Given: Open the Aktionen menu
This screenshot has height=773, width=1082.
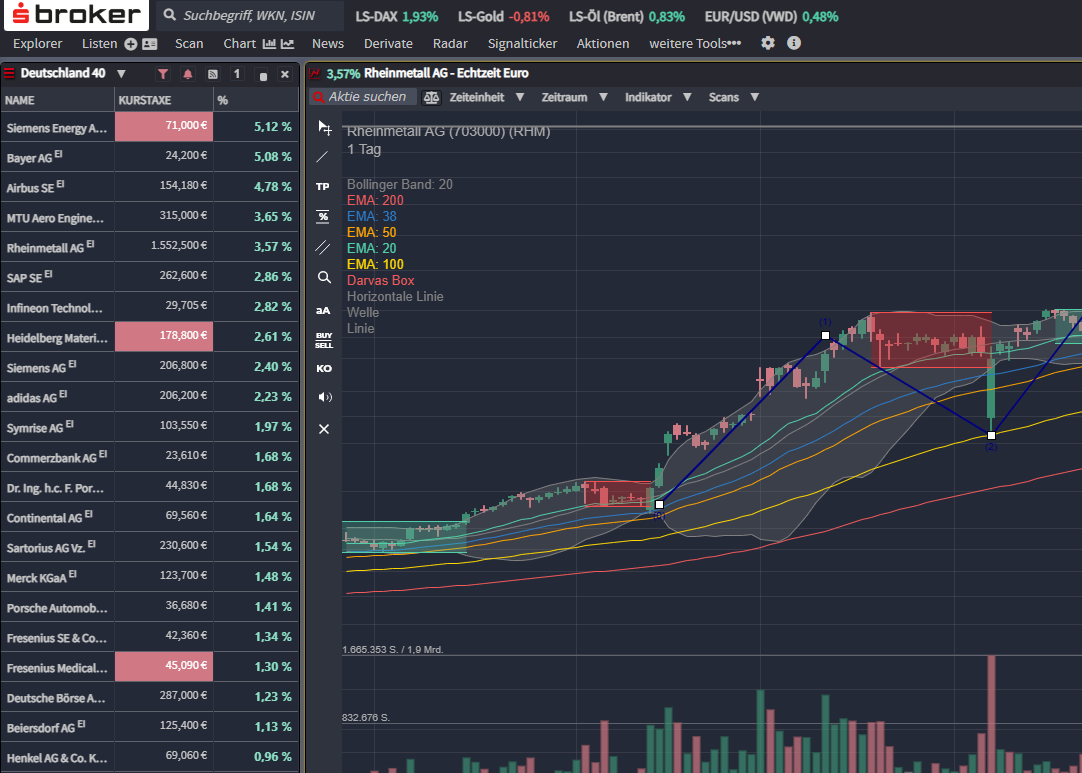Looking at the screenshot, I should pyautogui.click(x=602, y=43).
